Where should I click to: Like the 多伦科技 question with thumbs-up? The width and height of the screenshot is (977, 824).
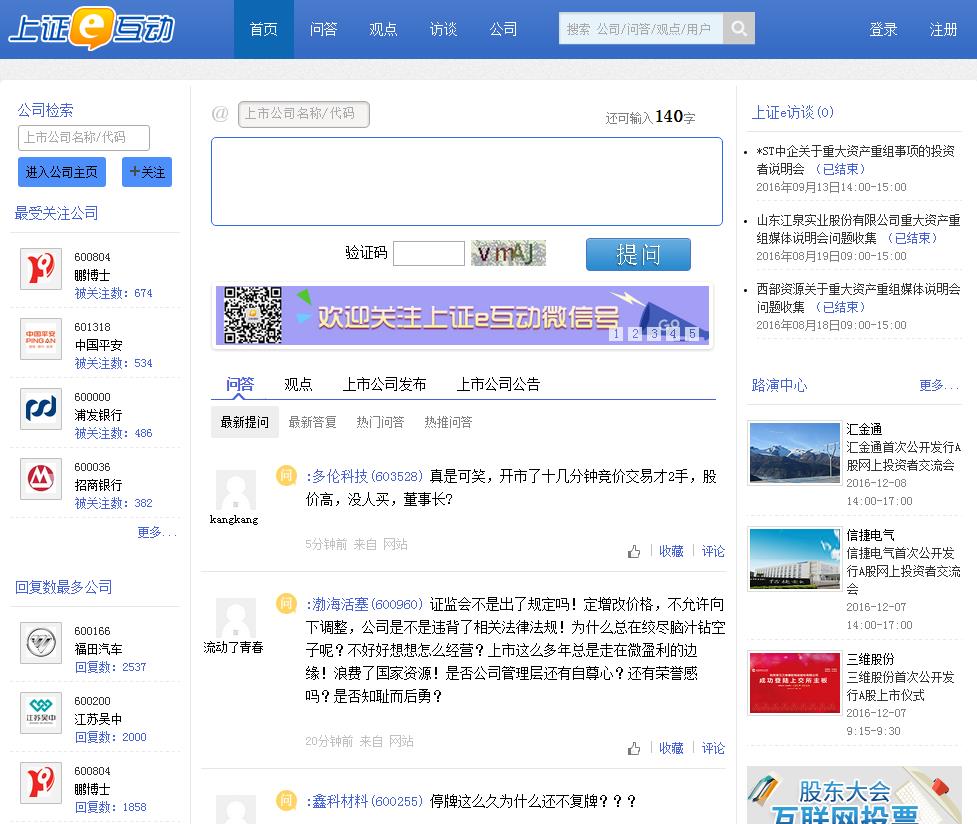point(634,552)
